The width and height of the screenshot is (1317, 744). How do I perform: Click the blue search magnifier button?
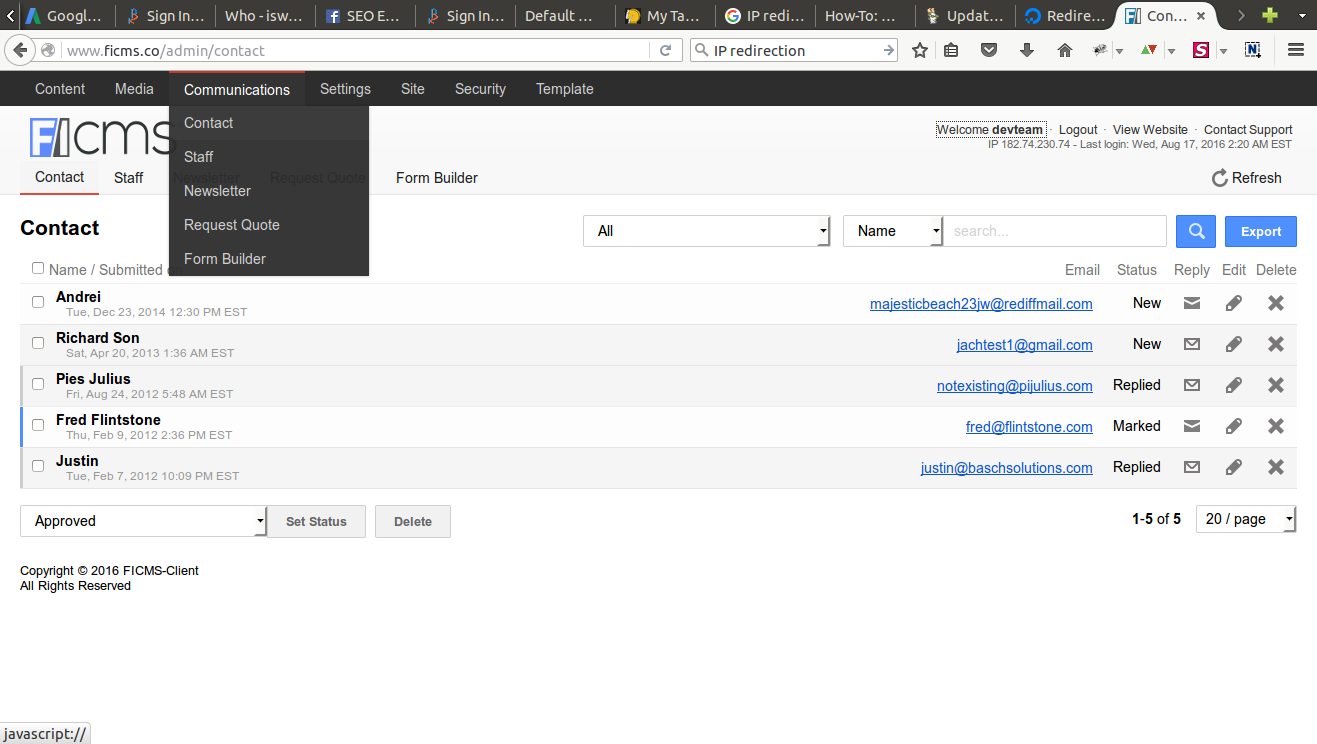[1195, 231]
